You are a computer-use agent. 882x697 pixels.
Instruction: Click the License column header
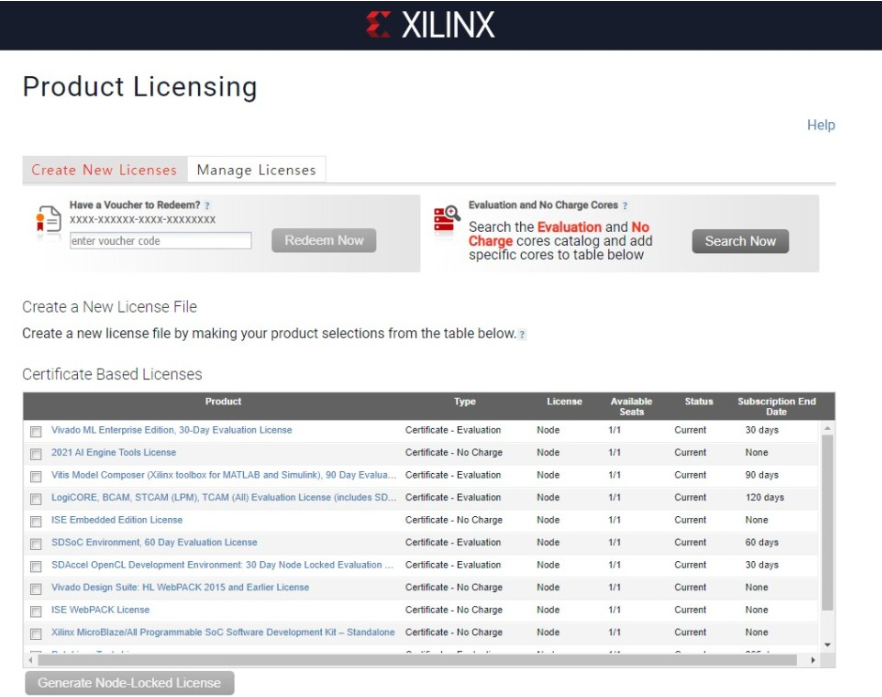click(564, 402)
